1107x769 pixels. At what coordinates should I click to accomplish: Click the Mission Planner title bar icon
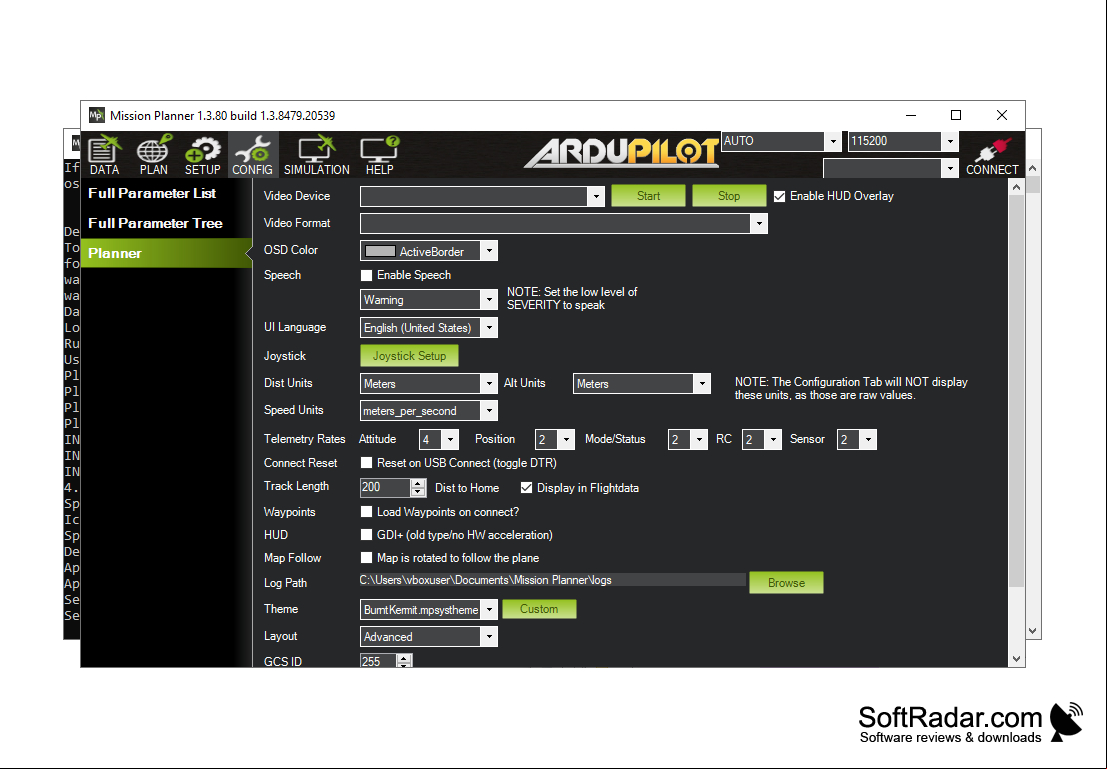point(96,115)
